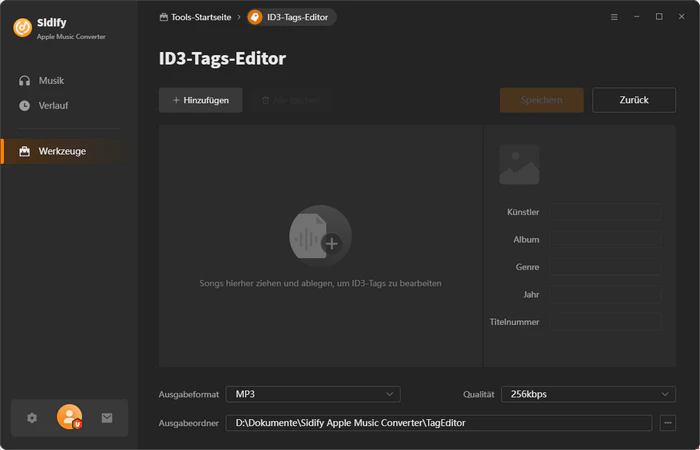The height and width of the screenshot is (450, 700).
Task: Click the album cover placeholder image
Action: click(x=519, y=164)
